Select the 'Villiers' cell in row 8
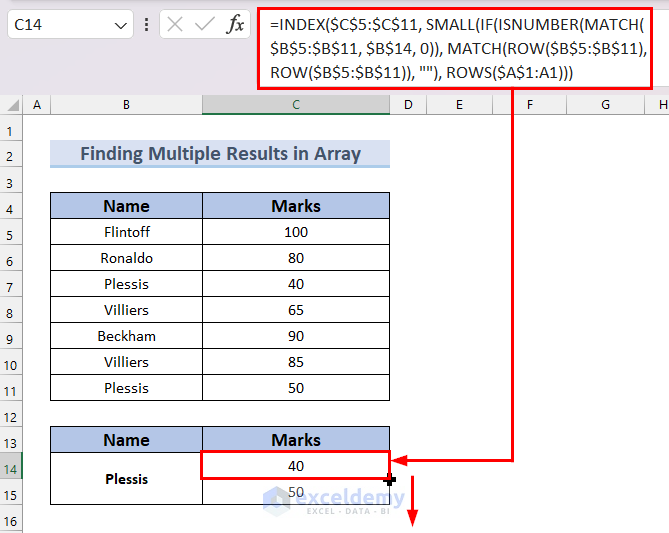669x533 pixels. coord(126,310)
